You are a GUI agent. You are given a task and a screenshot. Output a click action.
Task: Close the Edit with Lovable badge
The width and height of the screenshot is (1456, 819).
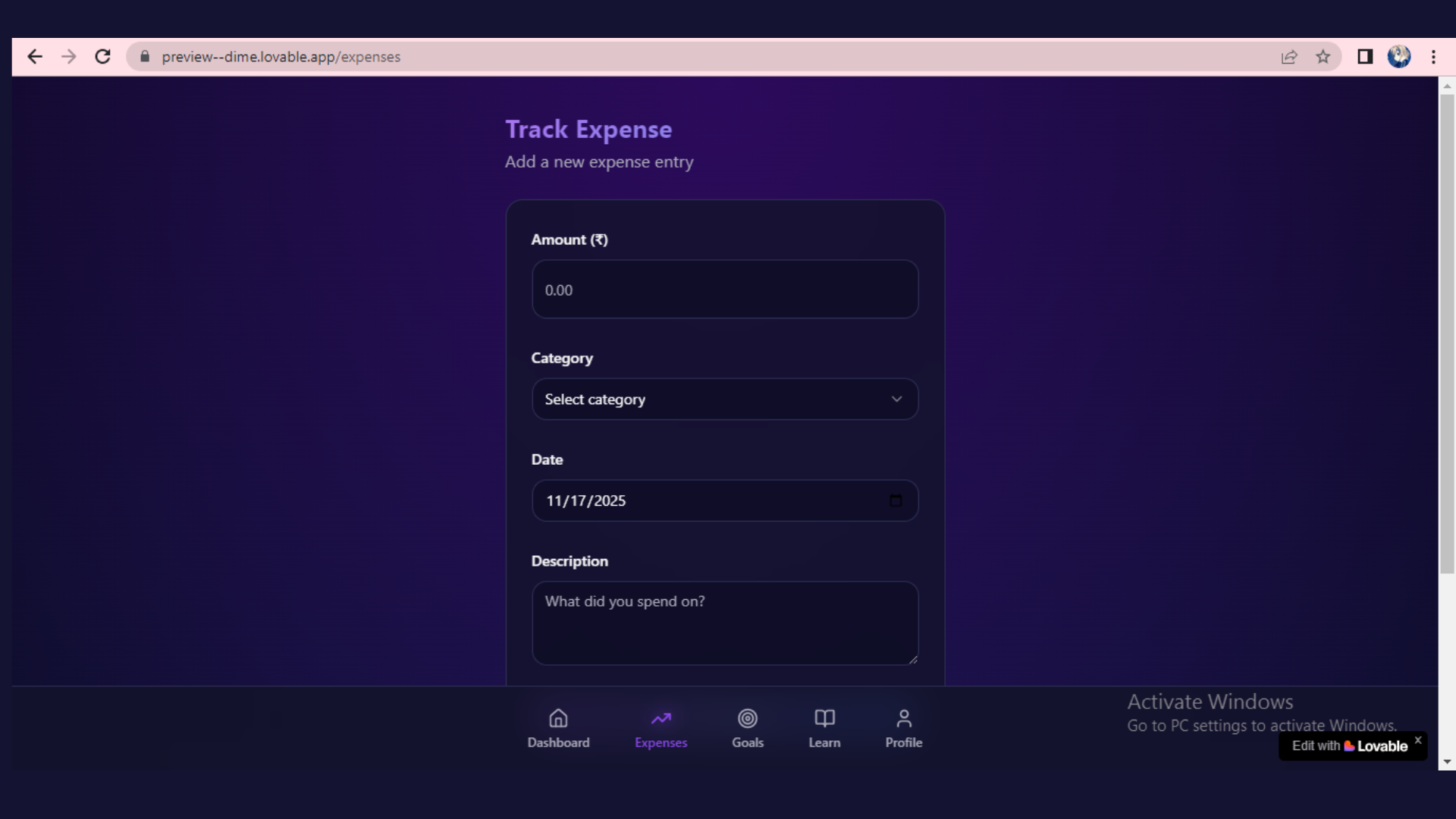(1417, 739)
